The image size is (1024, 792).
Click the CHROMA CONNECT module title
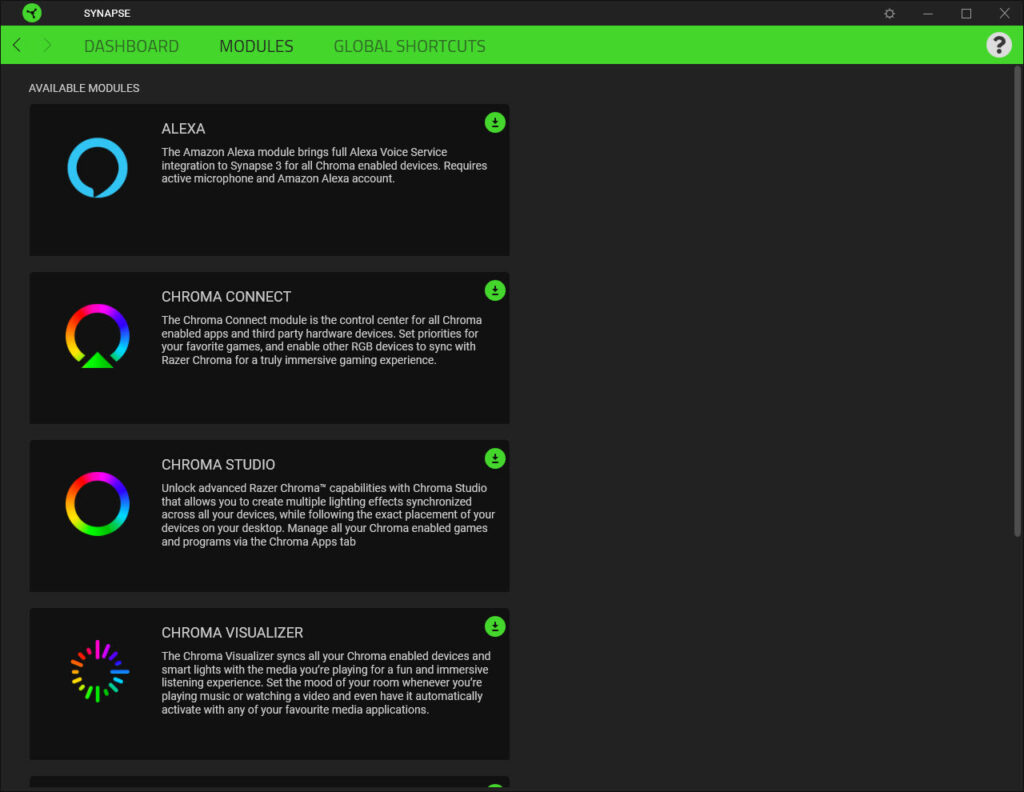226,296
